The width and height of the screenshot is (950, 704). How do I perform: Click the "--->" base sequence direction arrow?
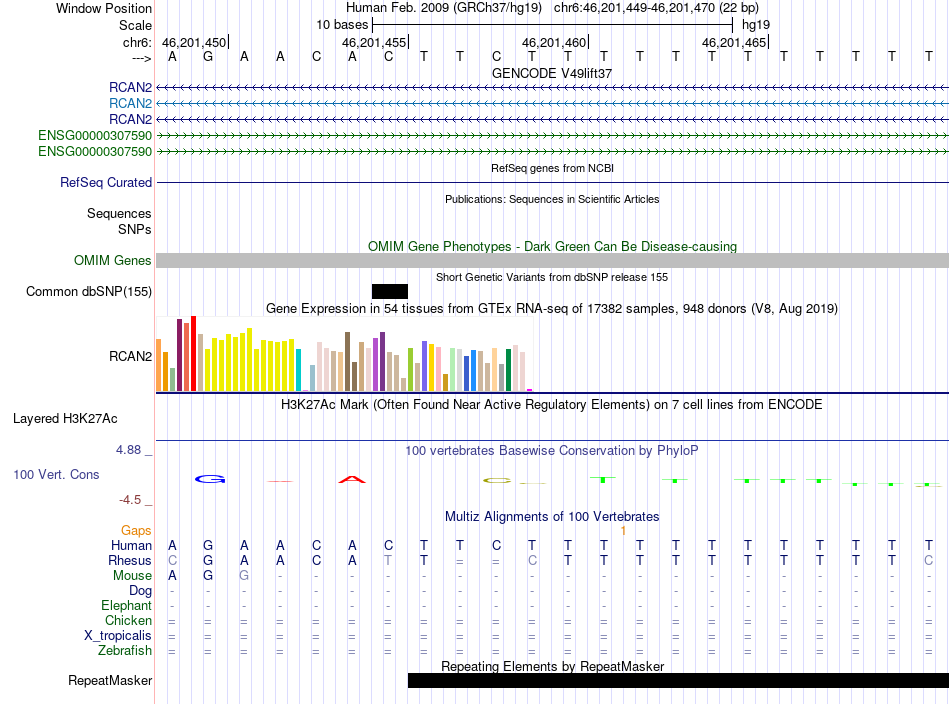tap(141, 58)
